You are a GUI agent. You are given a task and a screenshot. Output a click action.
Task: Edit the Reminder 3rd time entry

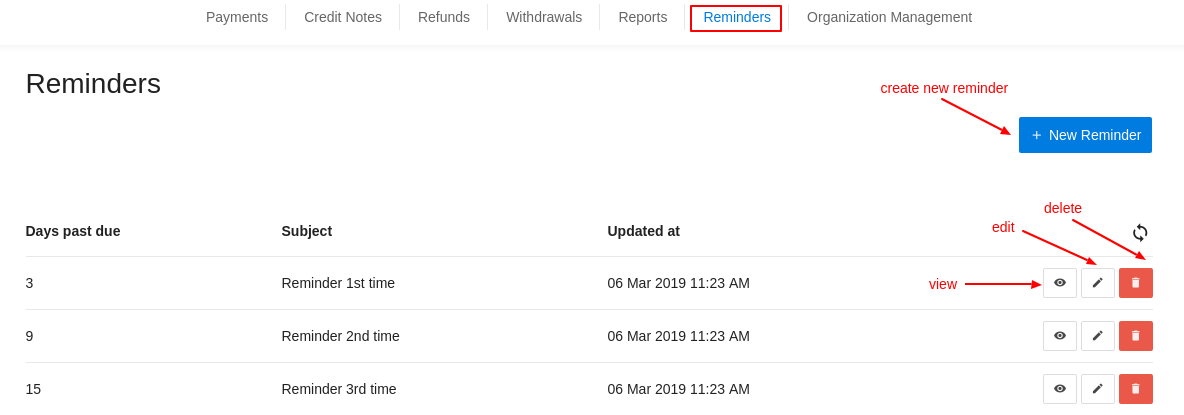click(x=1097, y=389)
